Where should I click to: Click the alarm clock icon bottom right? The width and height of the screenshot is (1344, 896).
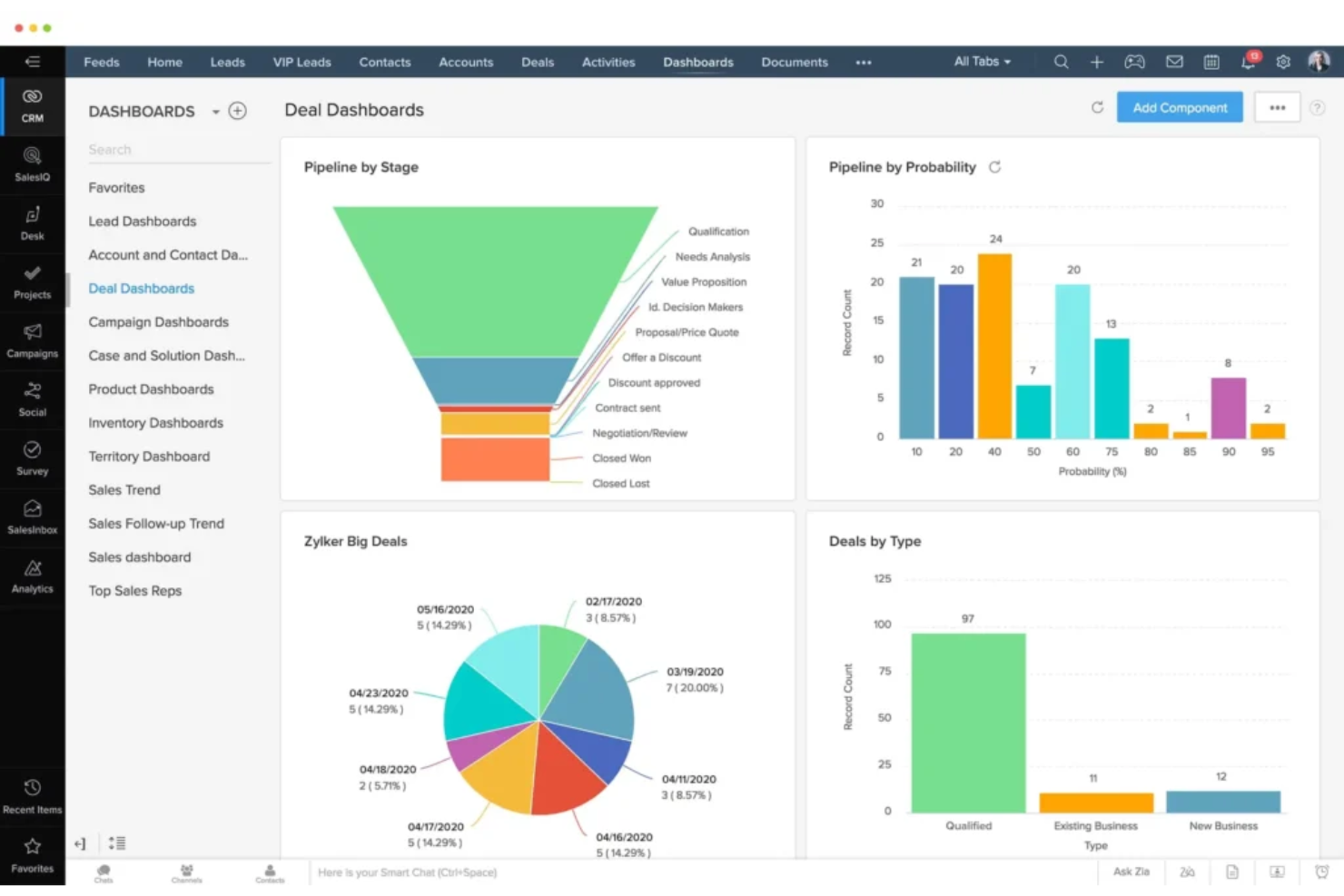(1321, 872)
